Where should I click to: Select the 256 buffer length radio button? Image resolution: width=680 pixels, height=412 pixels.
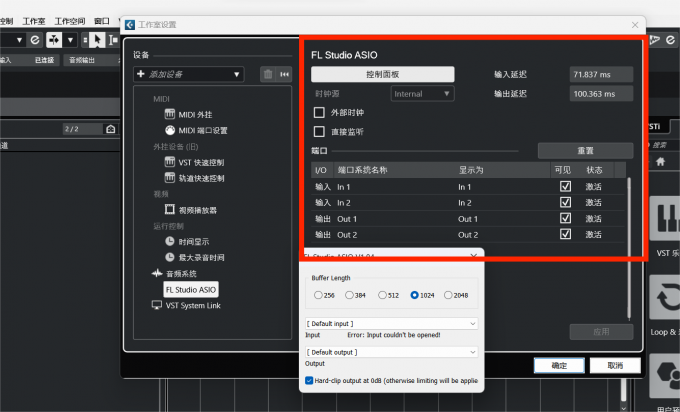[x=318, y=295]
